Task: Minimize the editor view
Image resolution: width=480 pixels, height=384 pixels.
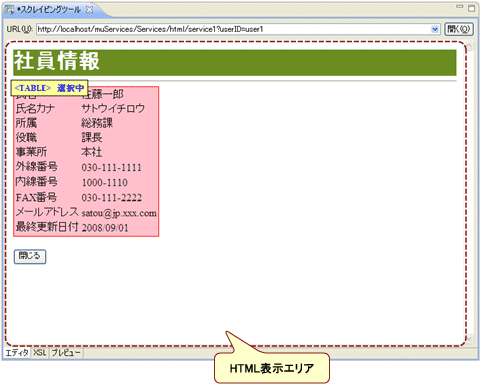Action: [460, 7]
